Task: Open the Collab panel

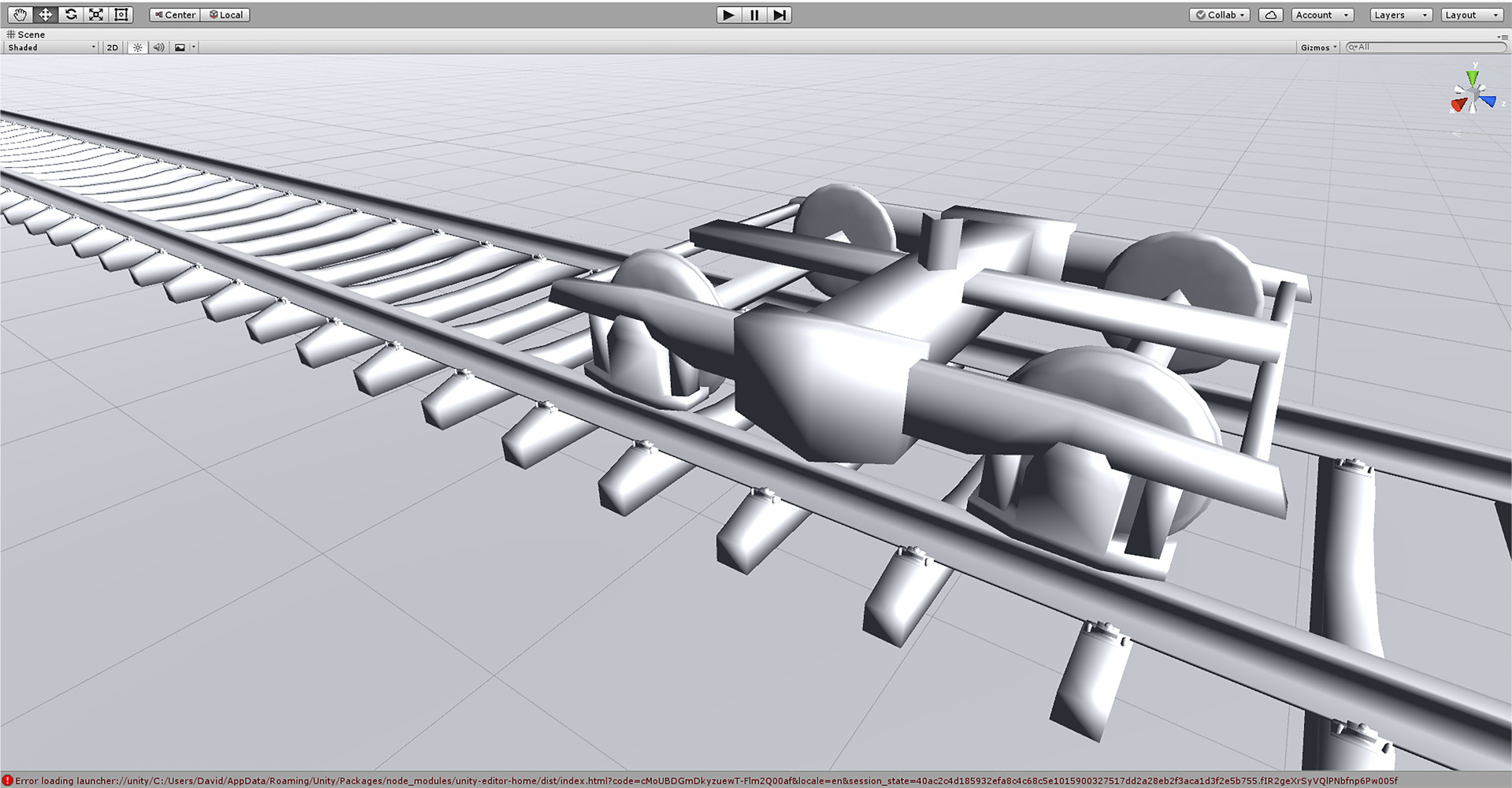Action: pos(1219,14)
